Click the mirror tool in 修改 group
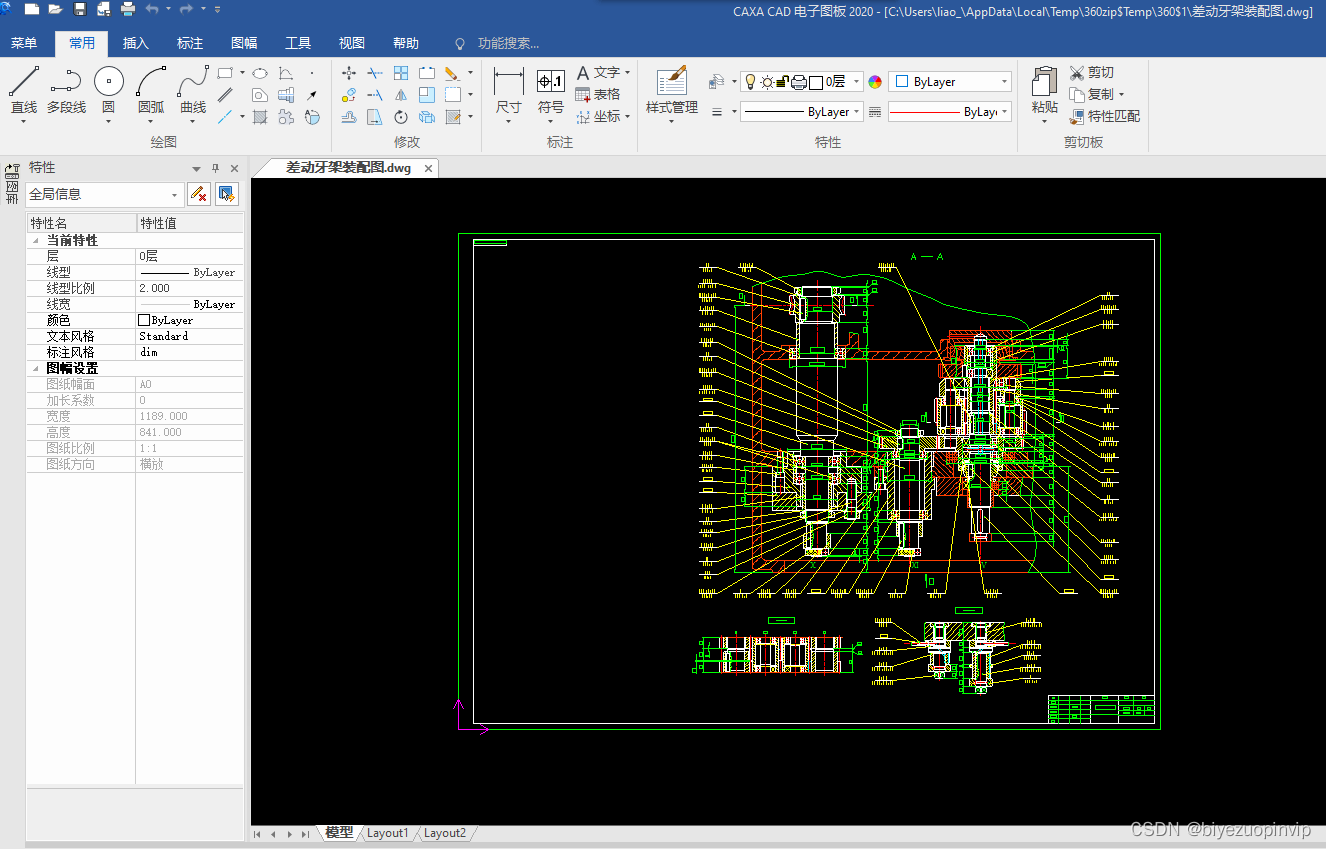Image resolution: width=1326 pixels, height=849 pixels. (x=401, y=95)
